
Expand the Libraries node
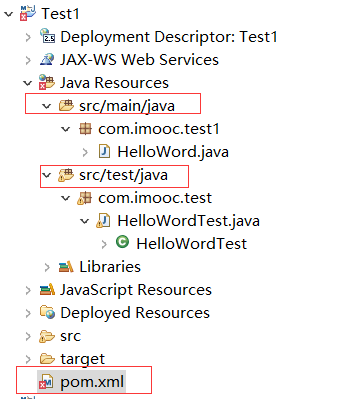[47, 267]
